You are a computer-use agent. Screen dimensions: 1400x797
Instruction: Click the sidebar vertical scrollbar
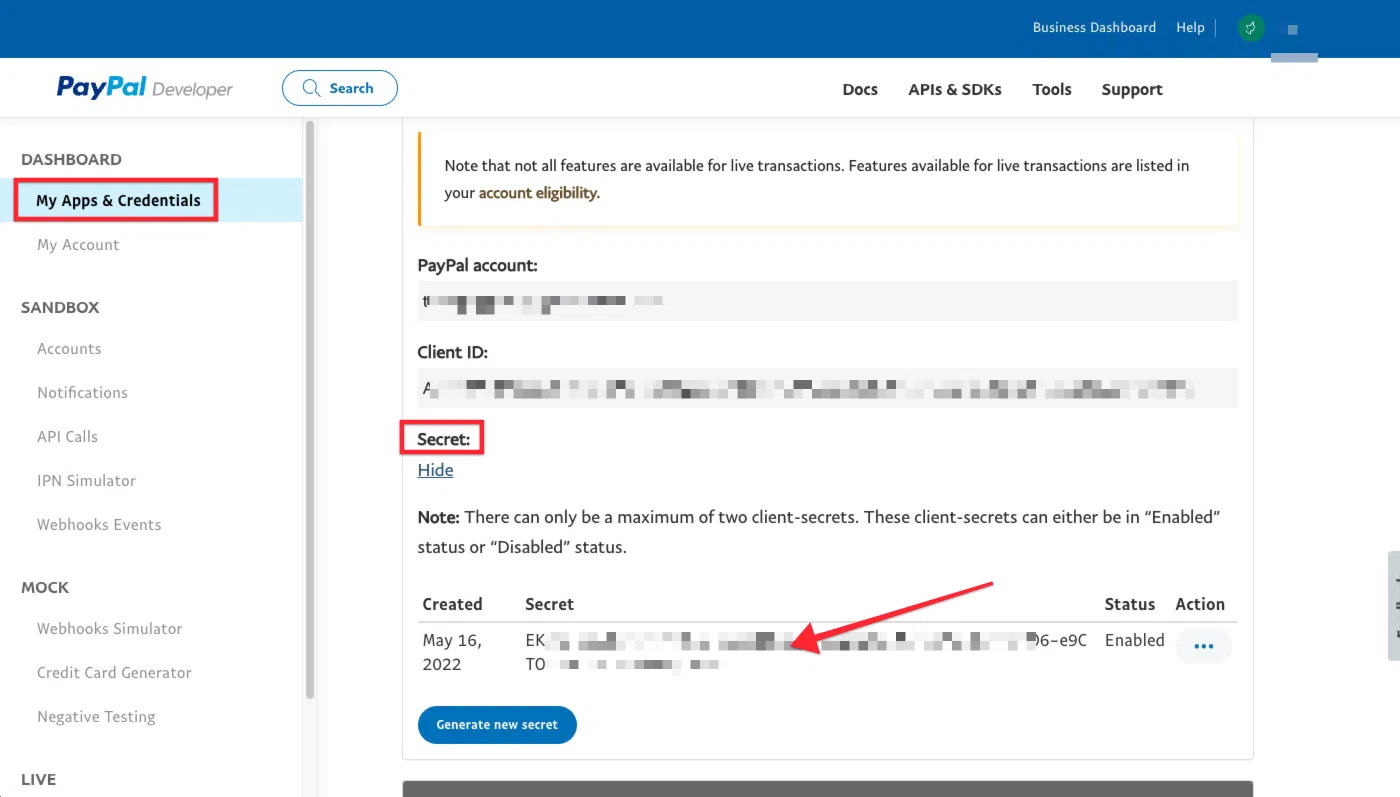(310, 400)
